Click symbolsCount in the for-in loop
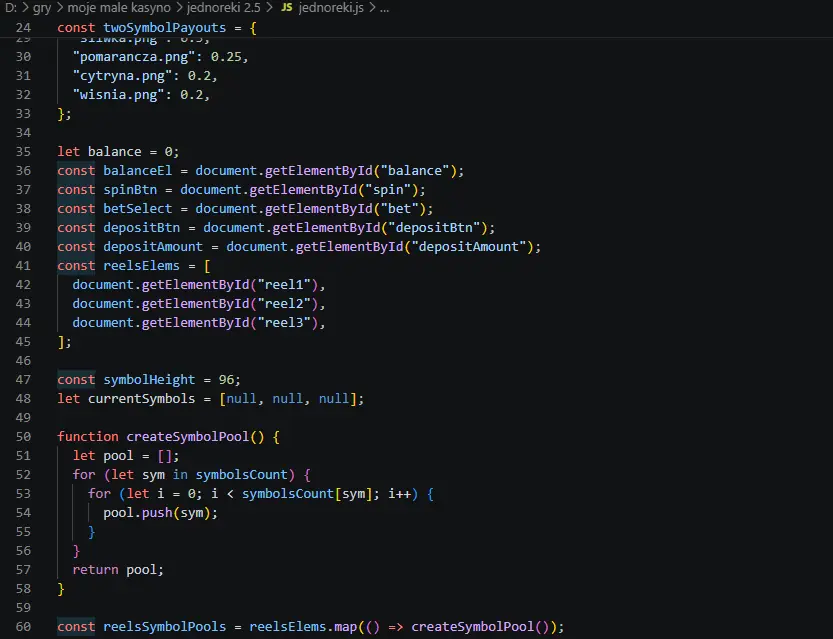This screenshot has width=833, height=639. point(242,475)
